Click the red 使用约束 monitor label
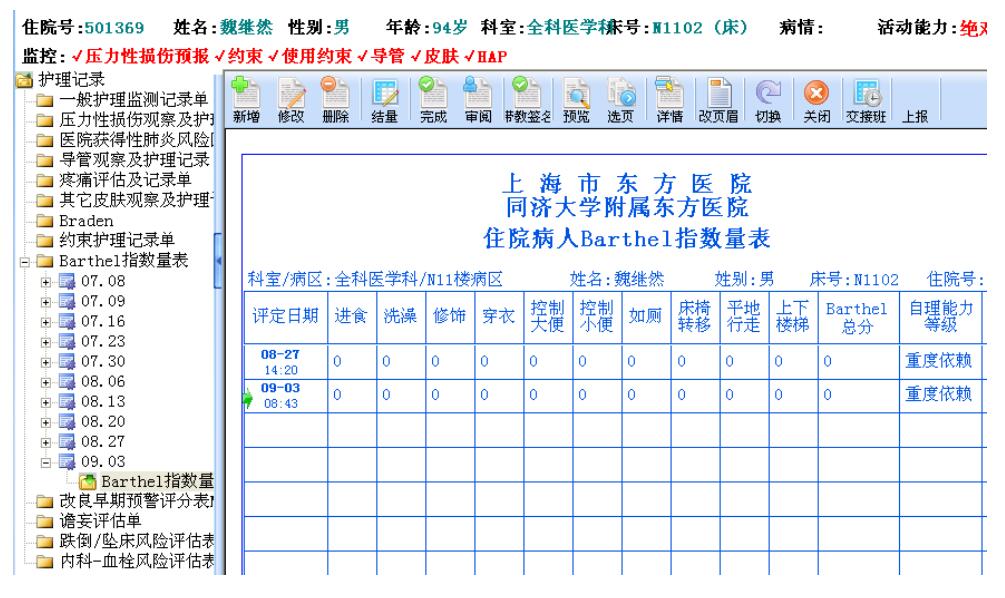The width and height of the screenshot is (1005, 598). tap(317, 56)
